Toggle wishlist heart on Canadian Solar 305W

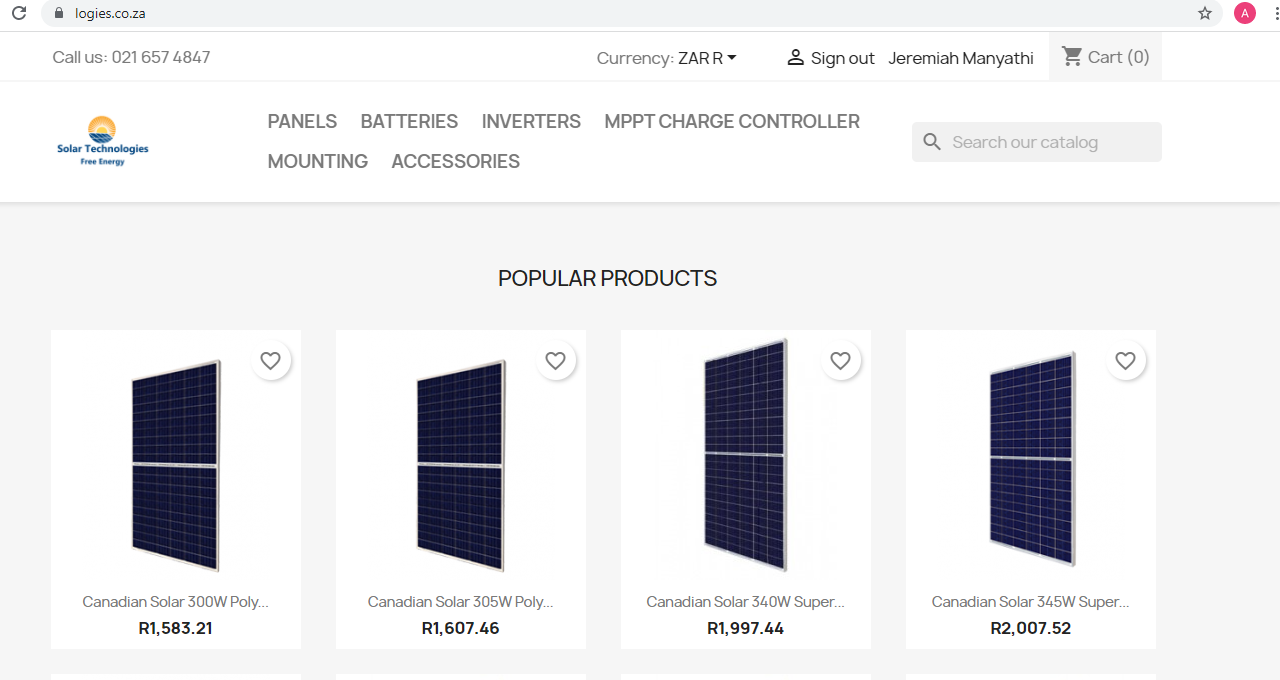[x=555, y=361]
